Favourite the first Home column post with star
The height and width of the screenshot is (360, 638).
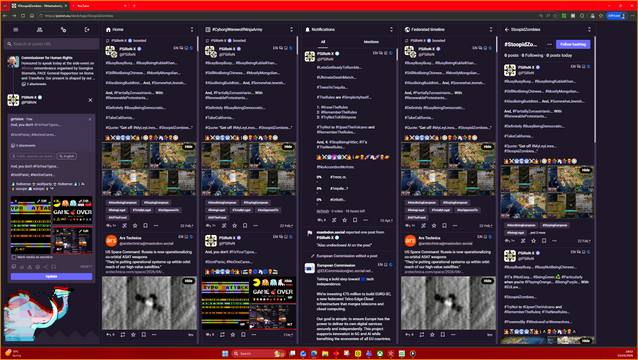(135, 225)
